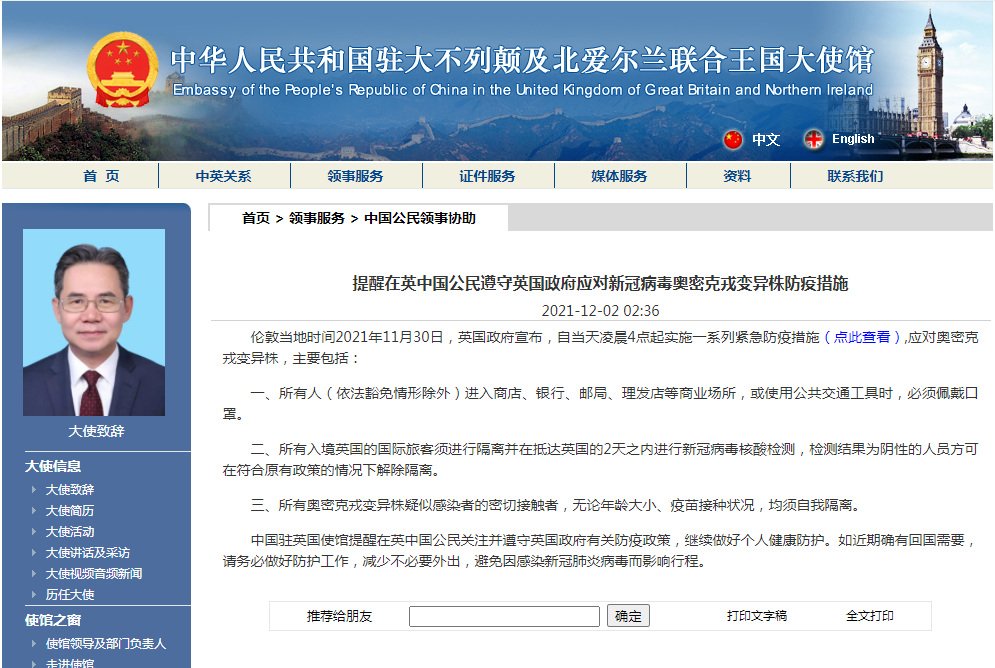
Task: Open the 领事服务 navigation menu
Action: pyautogui.click(x=355, y=176)
